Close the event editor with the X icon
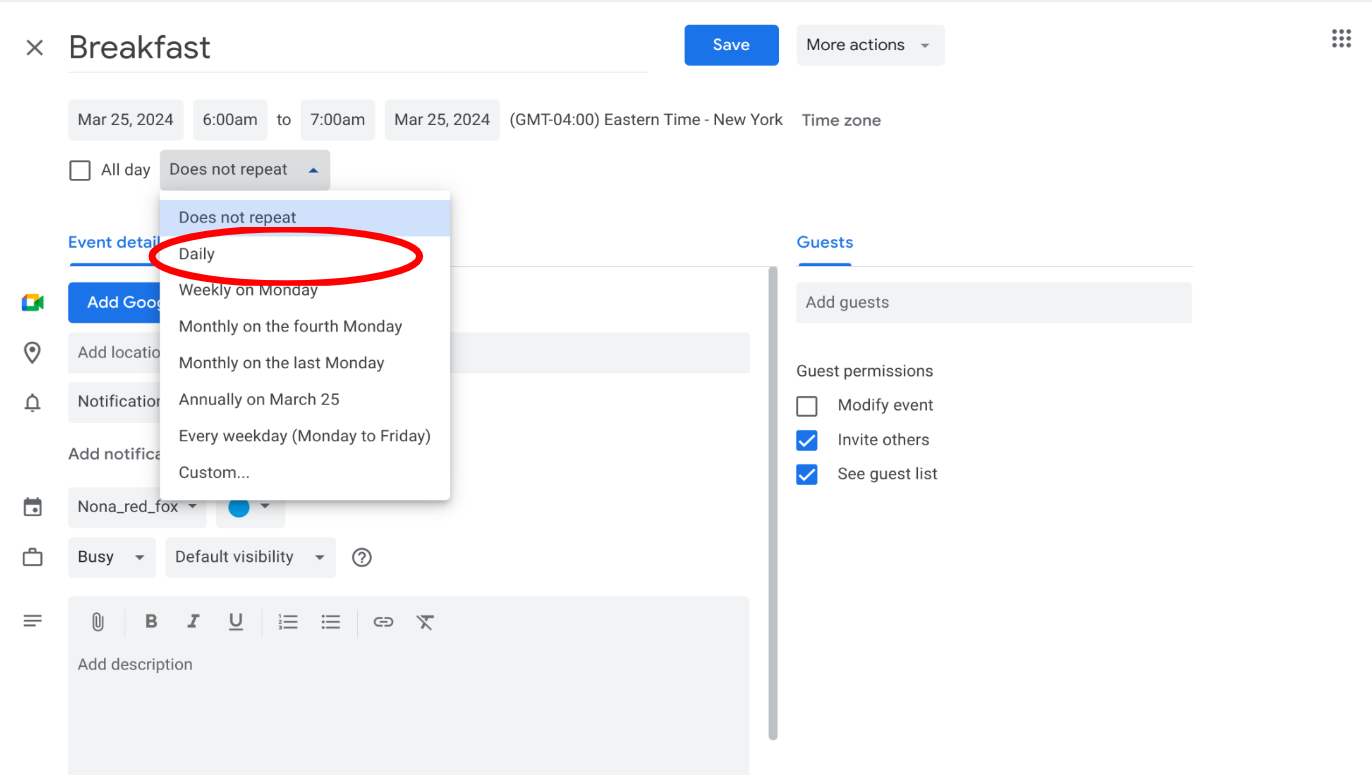The image size is (1372, 775). (x=34, y=47)
